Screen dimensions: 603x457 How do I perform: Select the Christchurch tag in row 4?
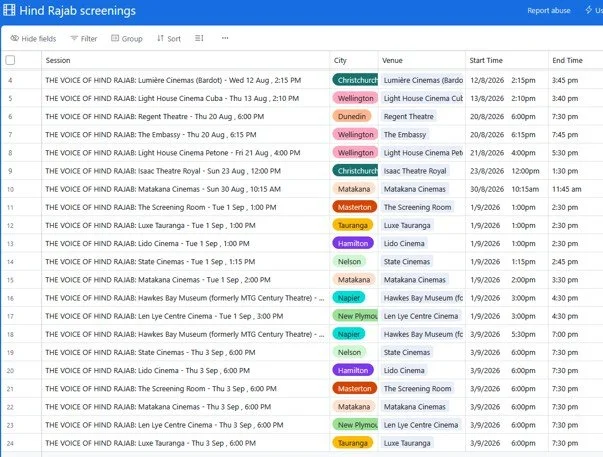click(x=355, y=80)
